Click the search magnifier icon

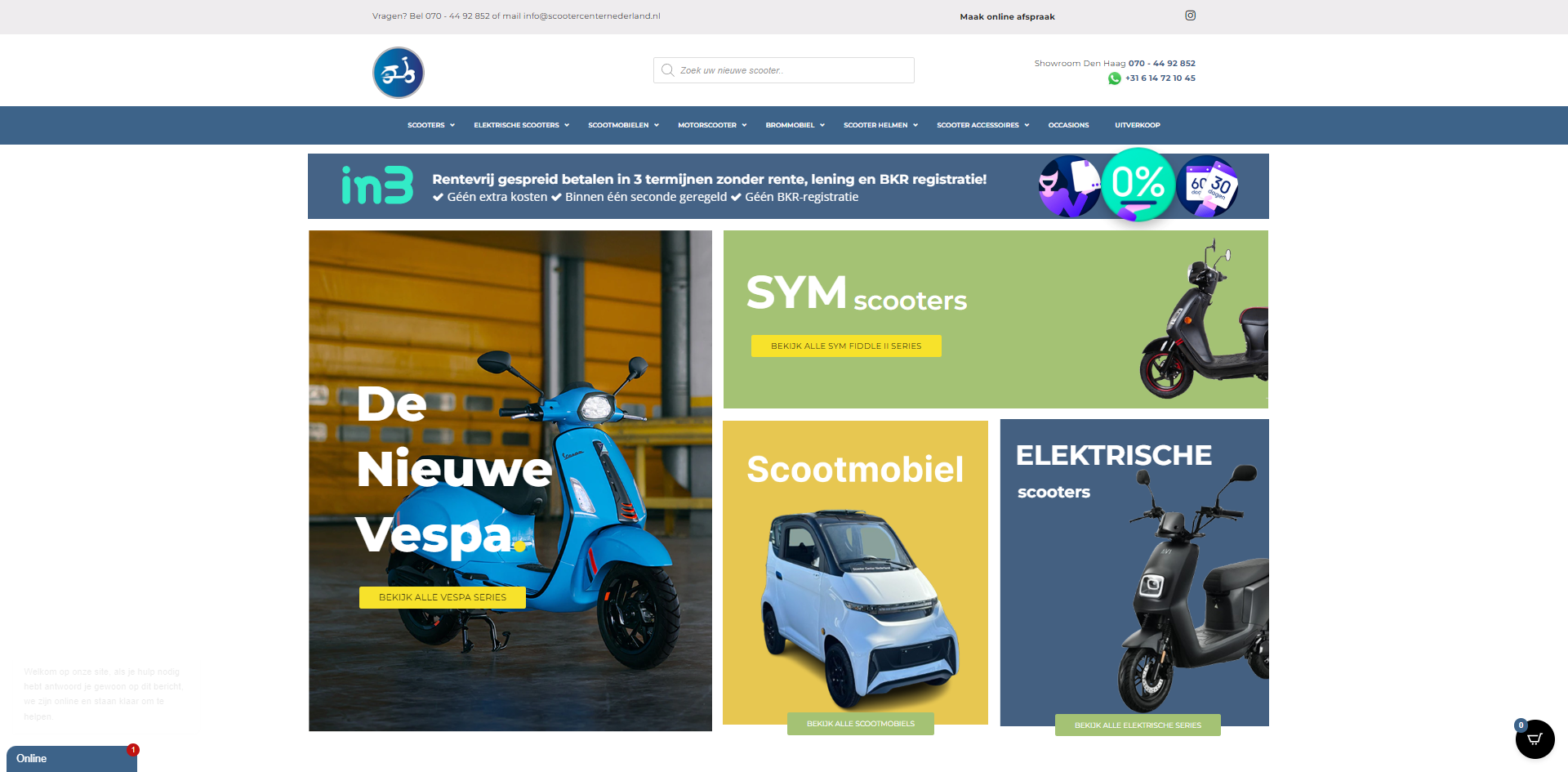667,70
